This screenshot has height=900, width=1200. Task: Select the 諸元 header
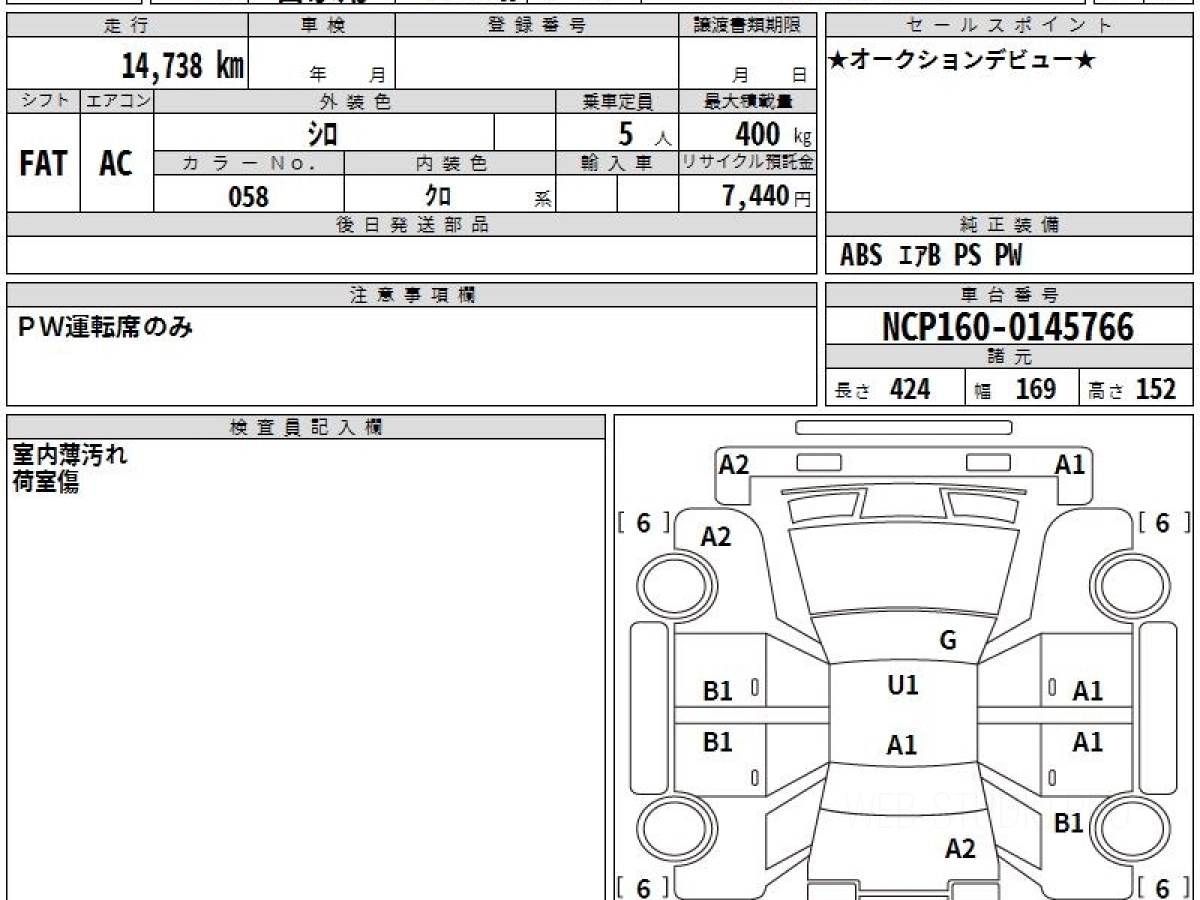pyautogui.click(x=1010, y=357)
